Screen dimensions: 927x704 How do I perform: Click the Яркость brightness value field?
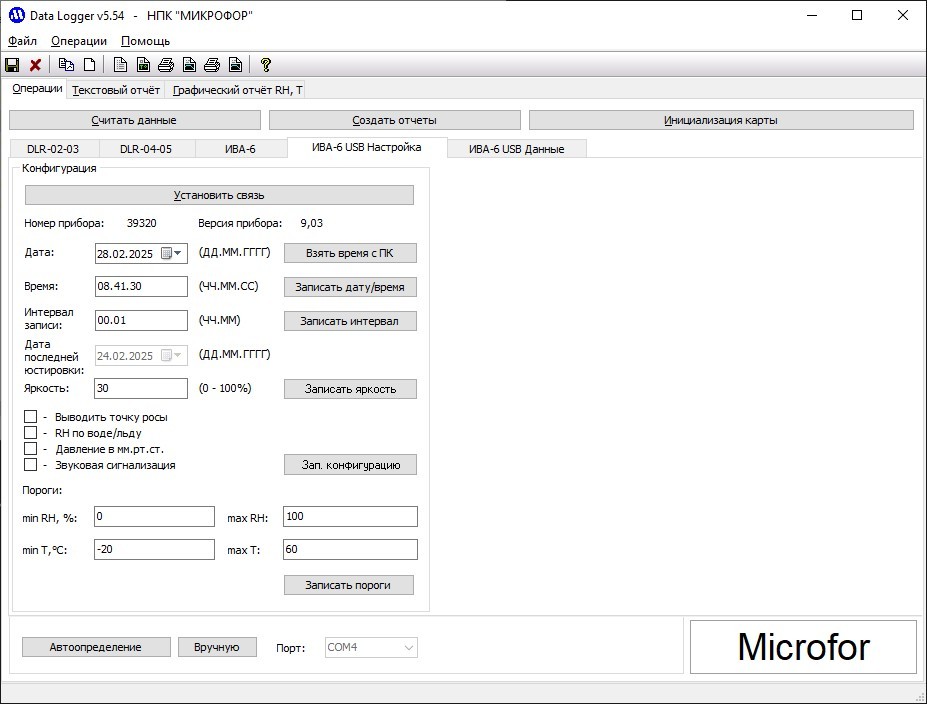140,388
